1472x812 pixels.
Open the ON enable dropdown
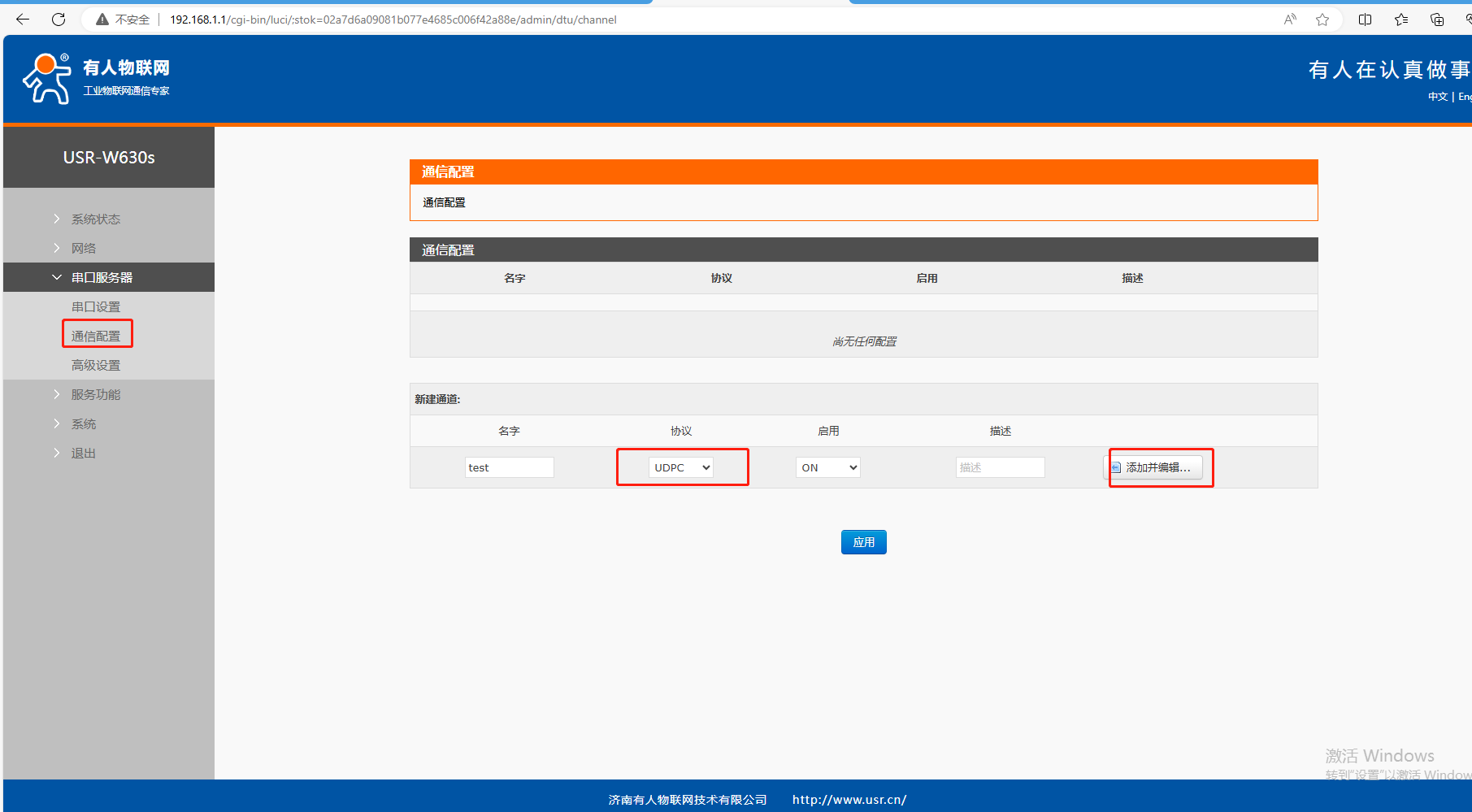(x=827, y=467)
